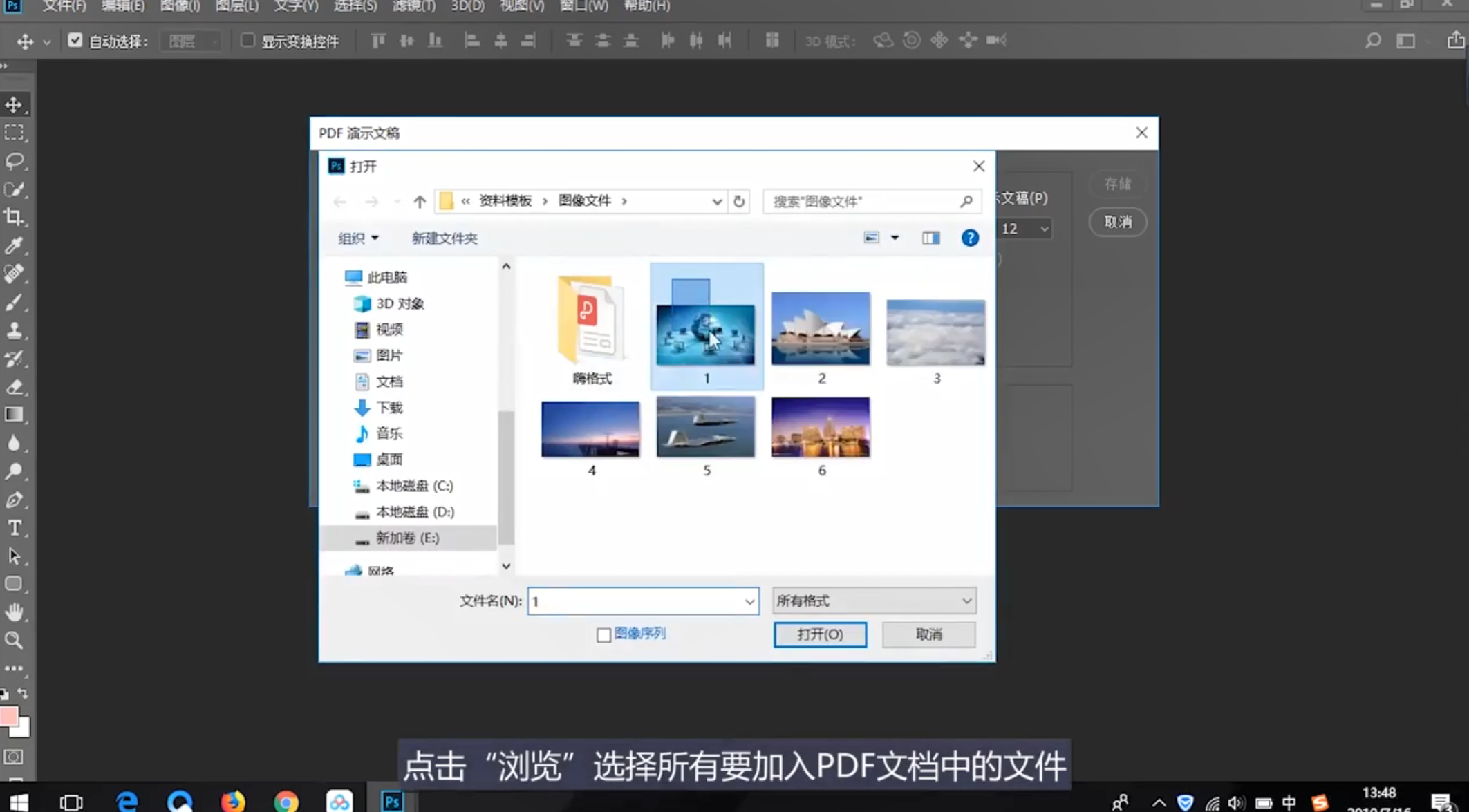The height and width of the screenshot is (812, 1469).
Task: Select the Eyedropper tool
Action: 14,245
